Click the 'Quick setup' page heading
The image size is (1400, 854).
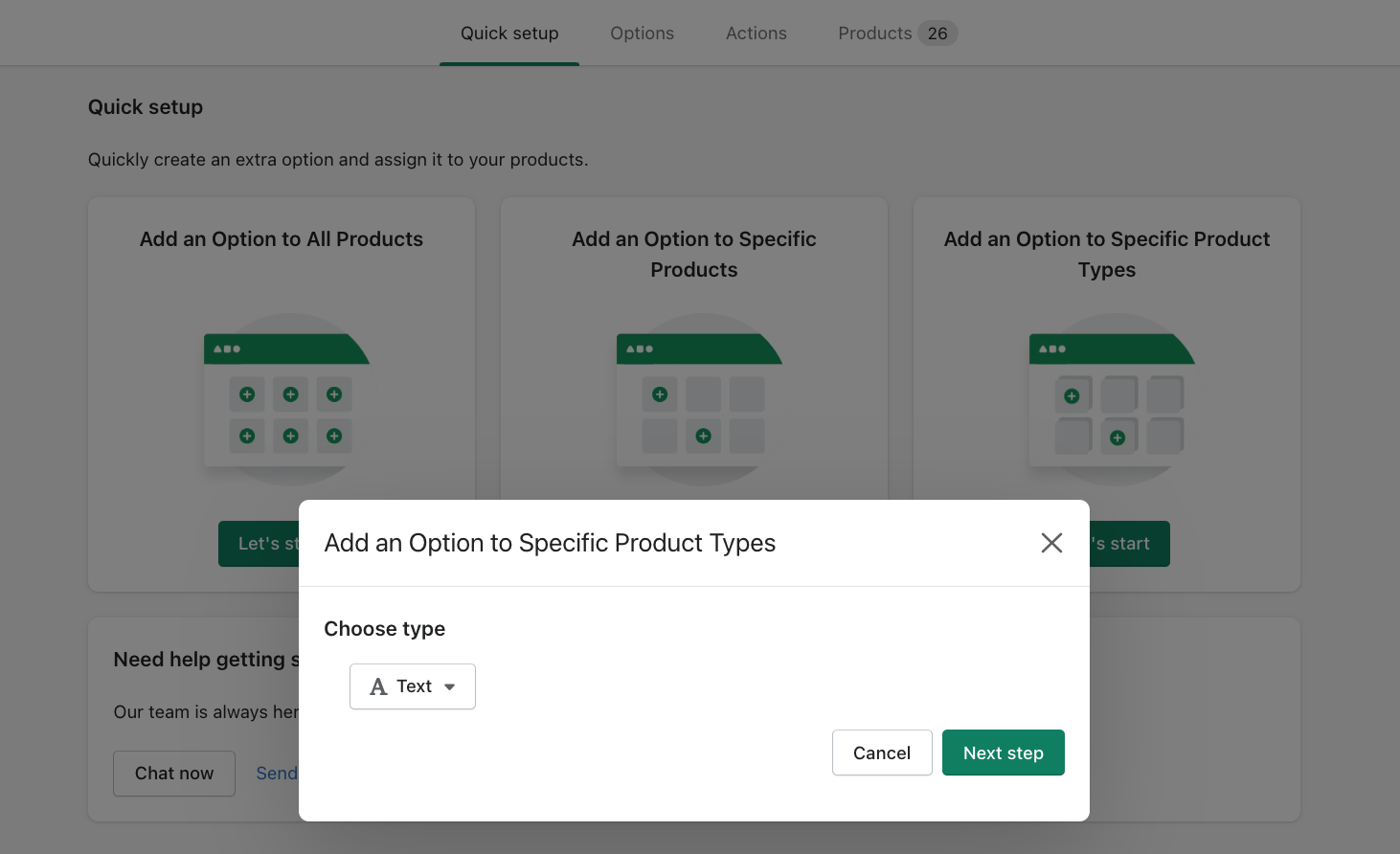(x=146, y=107)
